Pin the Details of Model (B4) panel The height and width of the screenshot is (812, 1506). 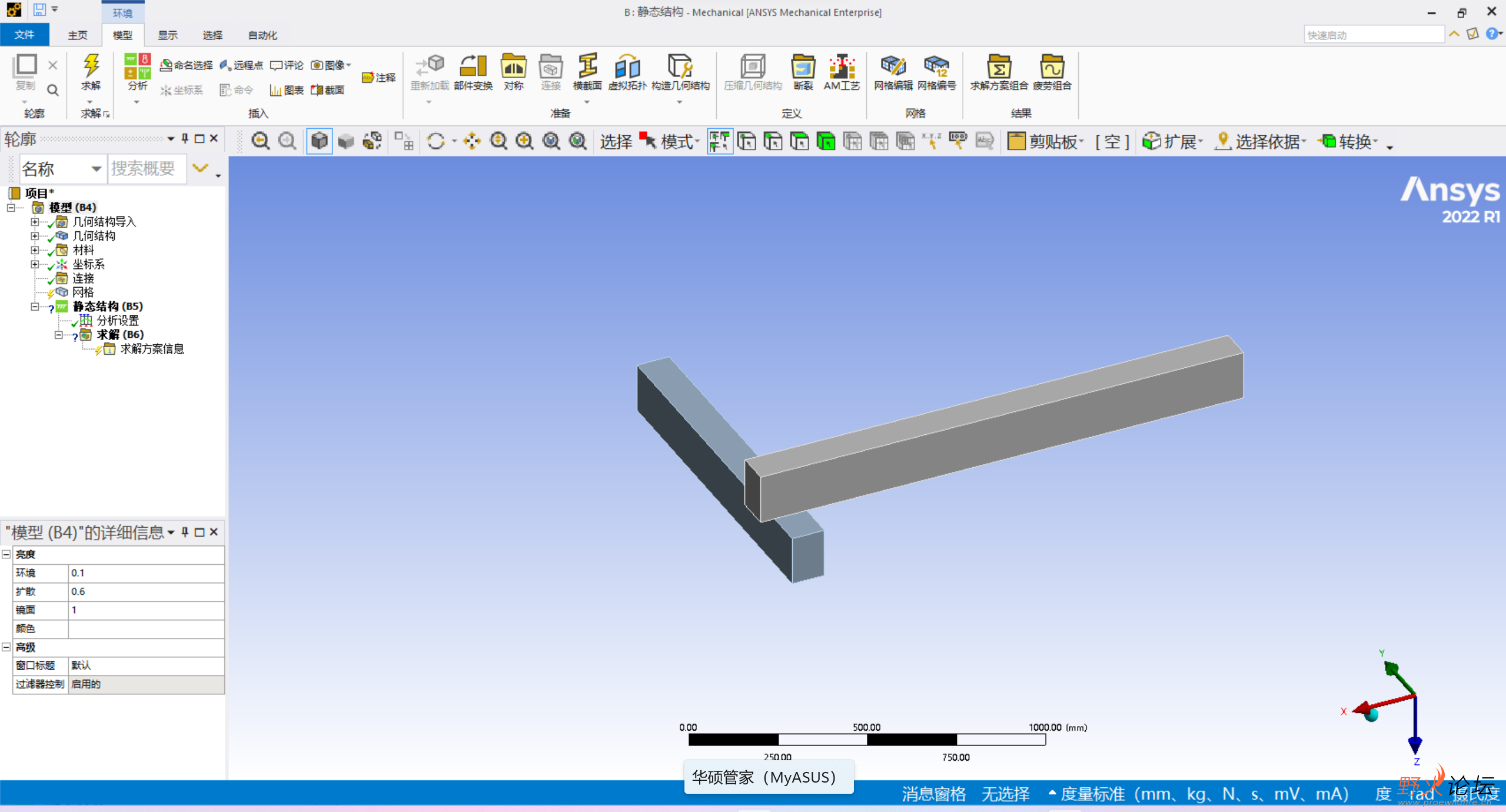coord(185,532)
